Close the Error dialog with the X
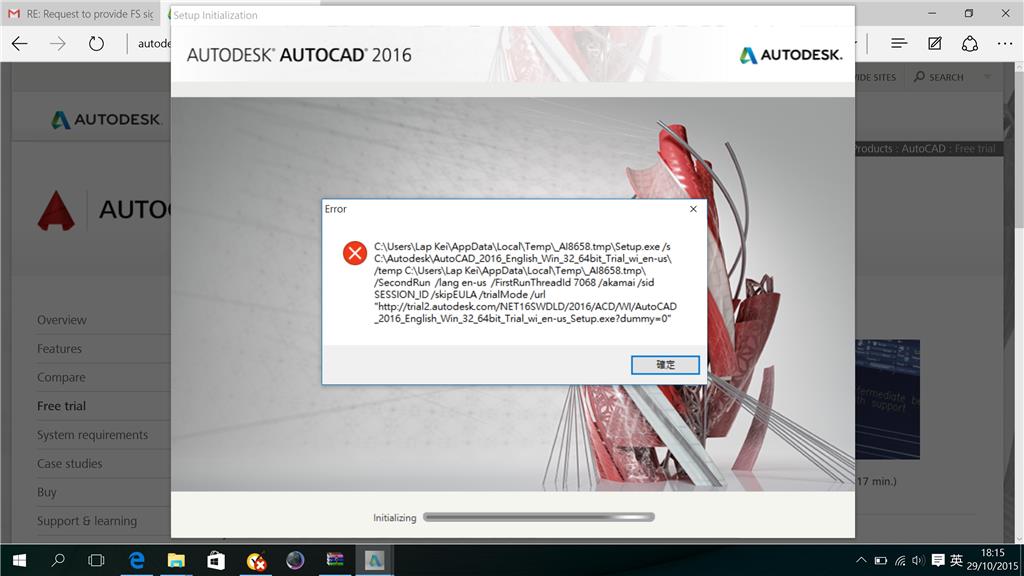The width and height of the screenshot is (1024, 576). point(693,209)
